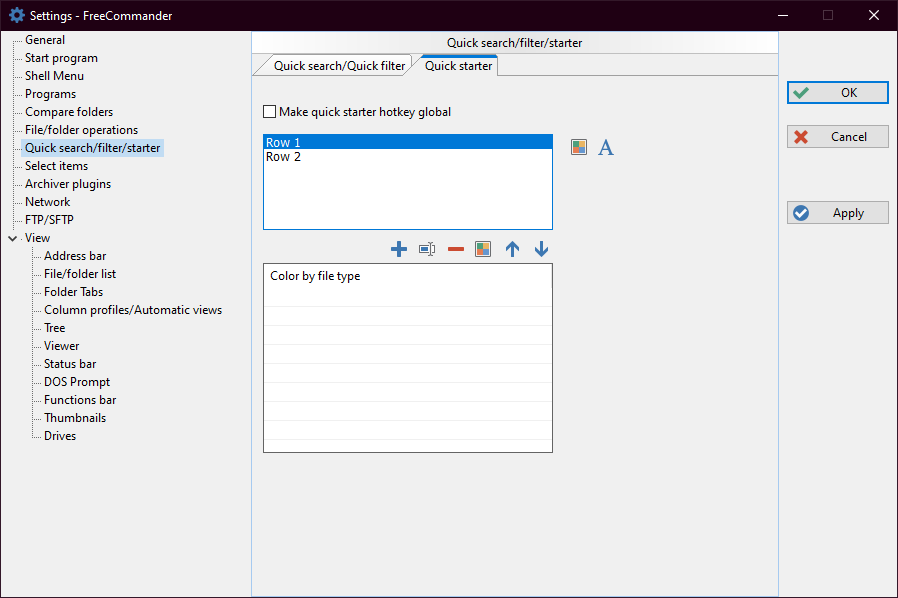Collapse the View tree node
Viewport: 898px width, 598px height.
point(12,238)
